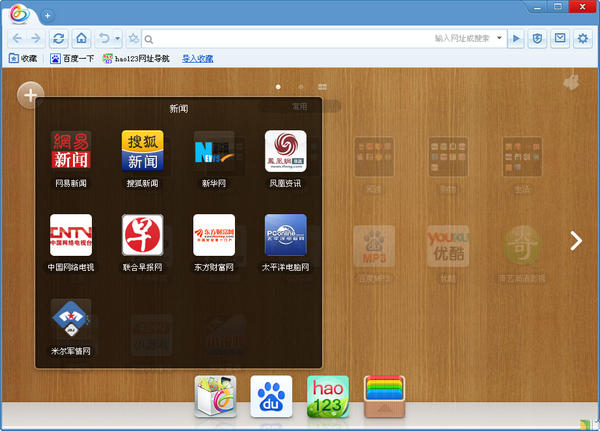Refresh the page
The image size is (600, 431).
pos(59,38)
